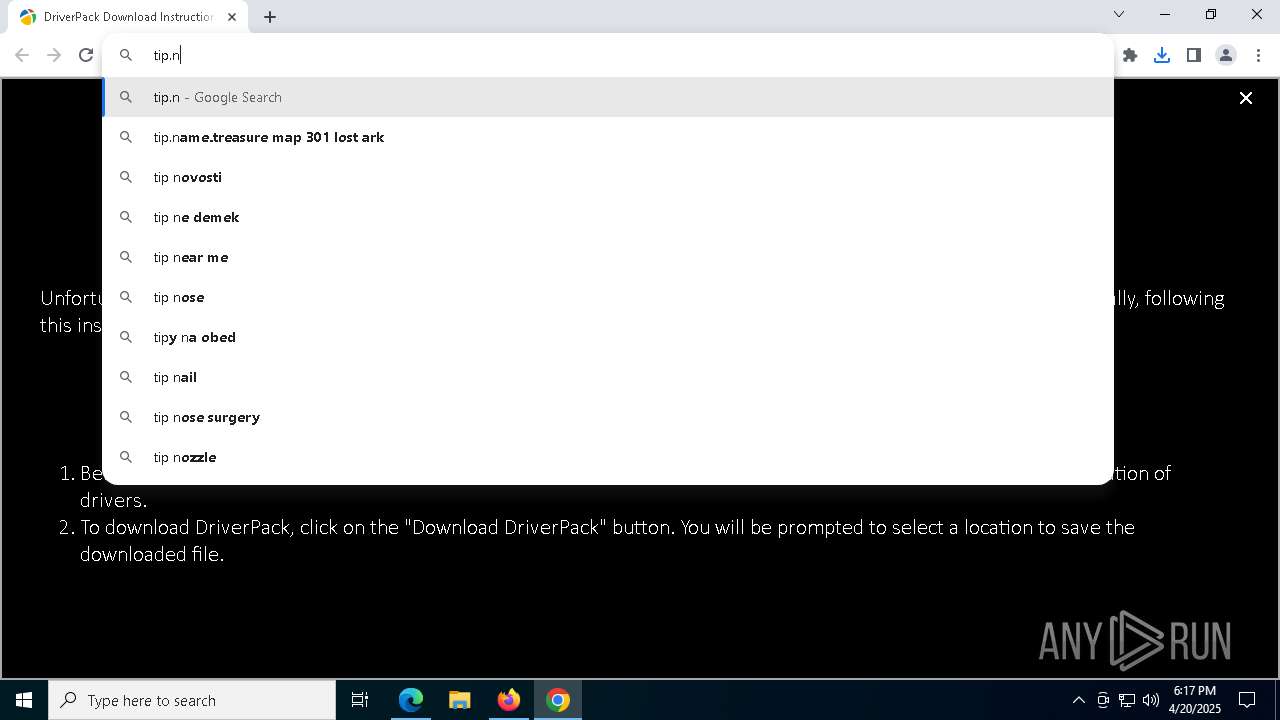The height and width of the screenshot is (720, 1280).
Task: Select the 'tip ne demek' suggestion
Action: (x=608, y=217)
